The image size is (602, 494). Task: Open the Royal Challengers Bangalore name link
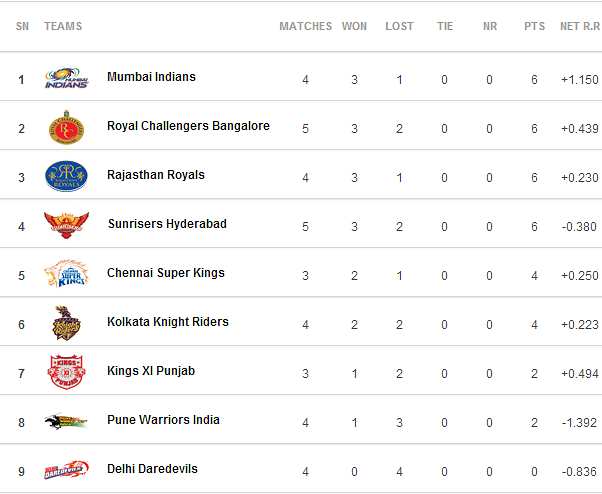coord(188,126)
